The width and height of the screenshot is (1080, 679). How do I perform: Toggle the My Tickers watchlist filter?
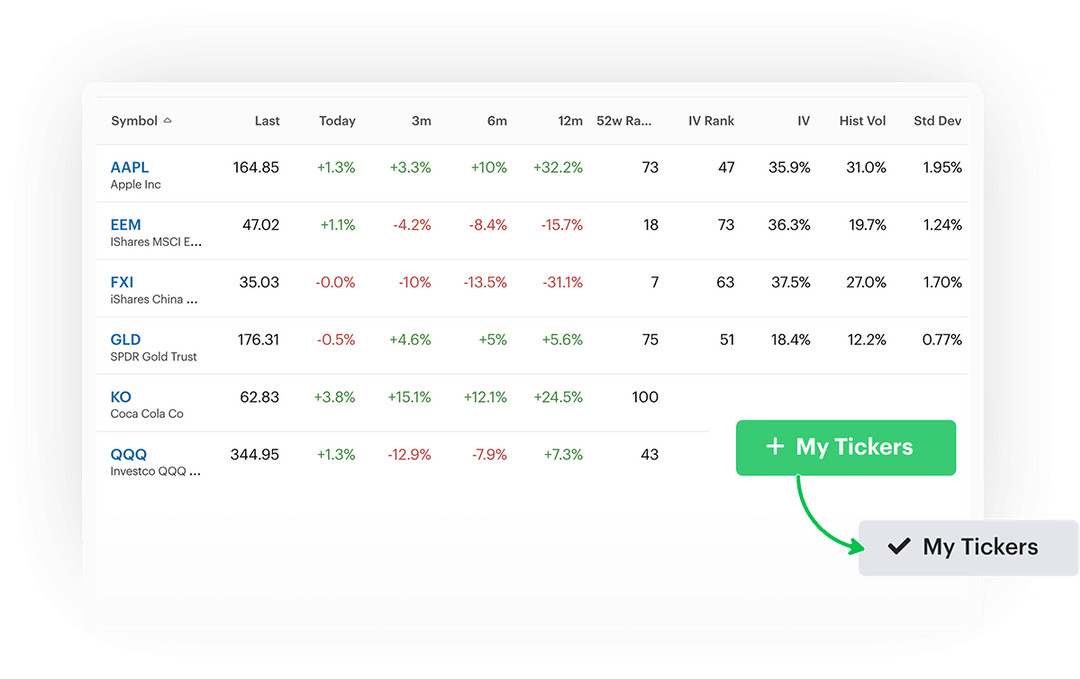(x=846, y=447)
